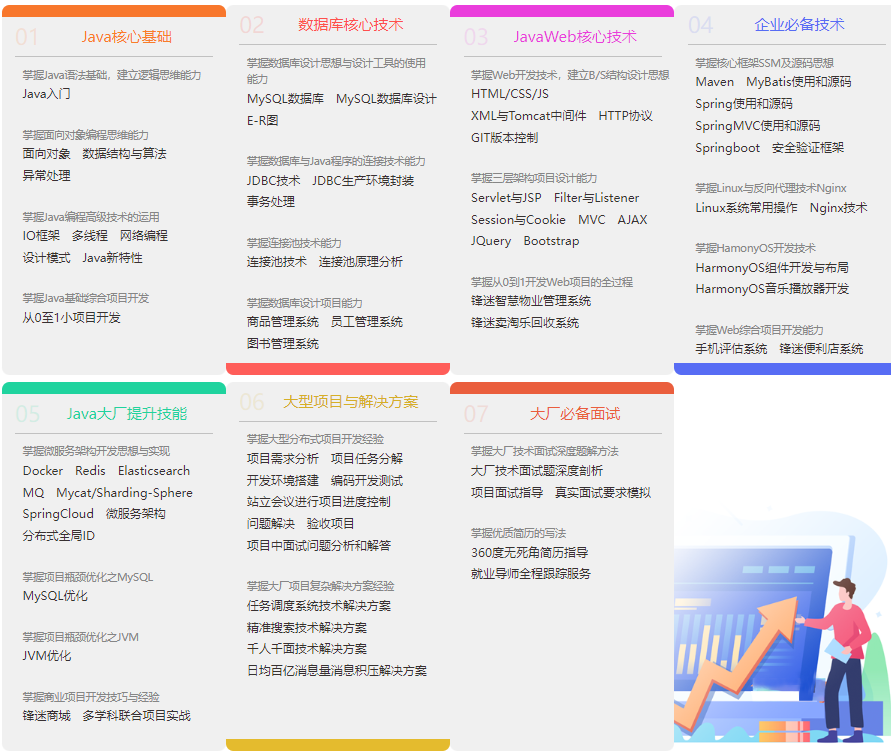Select the Java核心基础 section header
891x755 pixels.
[128, 34]
